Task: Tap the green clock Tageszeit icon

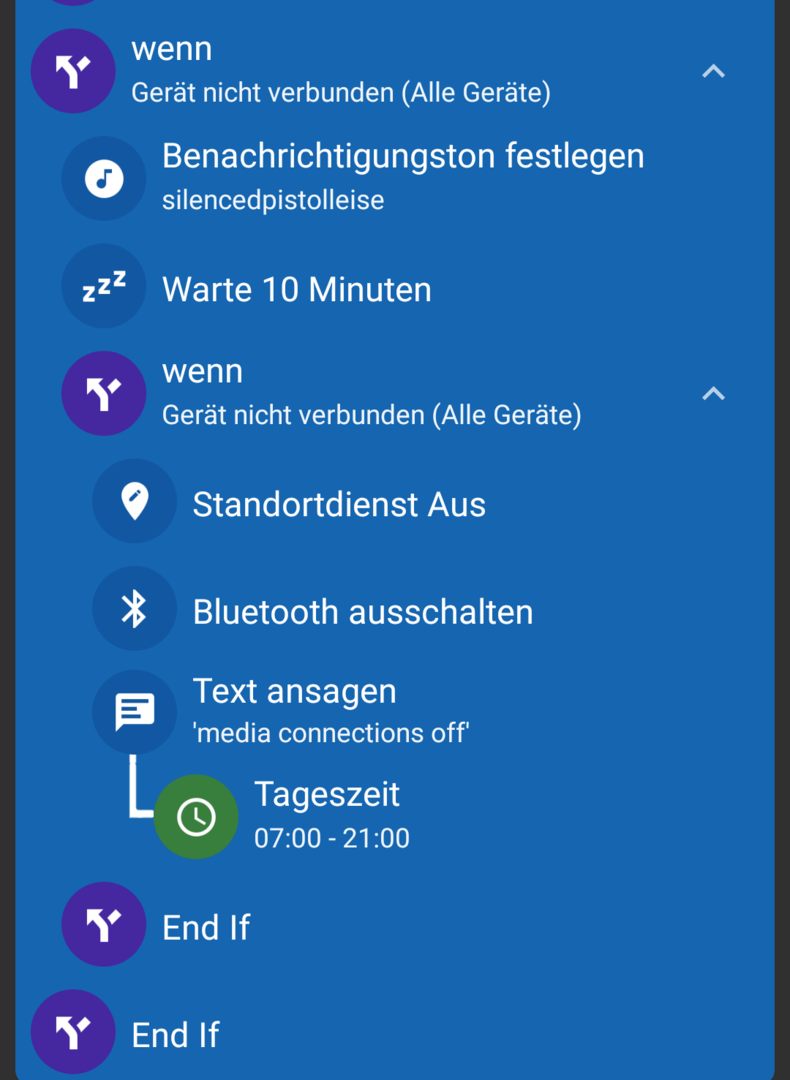Action: coord(196,817)
